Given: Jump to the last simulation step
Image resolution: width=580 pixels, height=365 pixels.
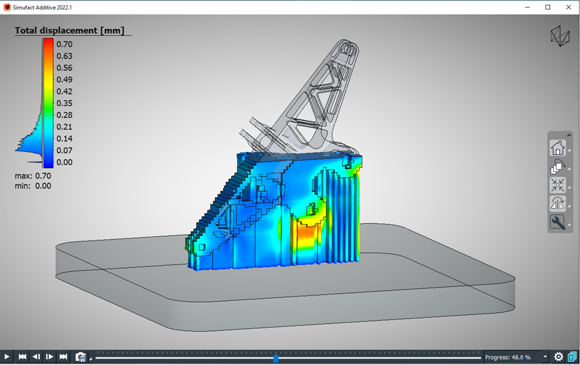Looking at the screenshot, I should pos(63,357).
